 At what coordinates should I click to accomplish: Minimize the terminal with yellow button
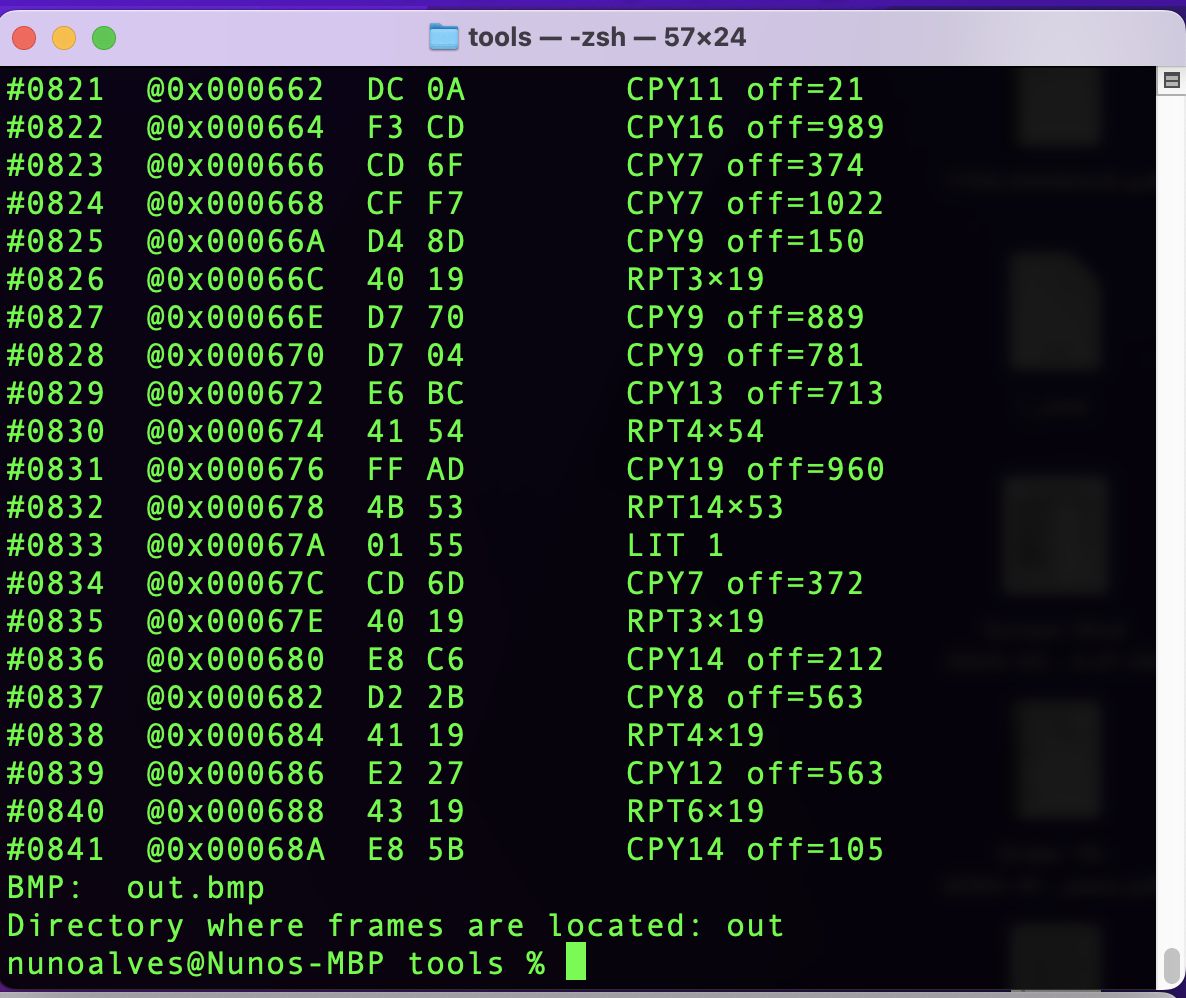click(x=64, y=37)
